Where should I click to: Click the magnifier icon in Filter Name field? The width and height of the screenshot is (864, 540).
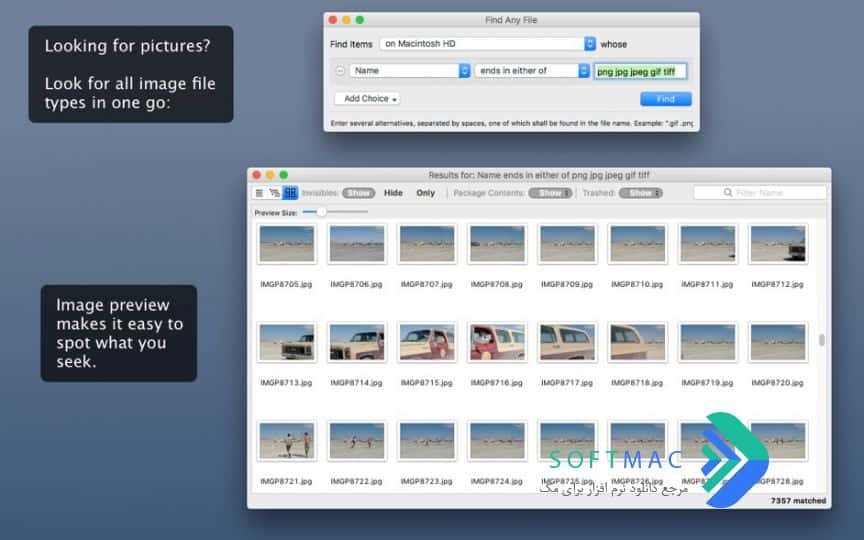(728, 193)
